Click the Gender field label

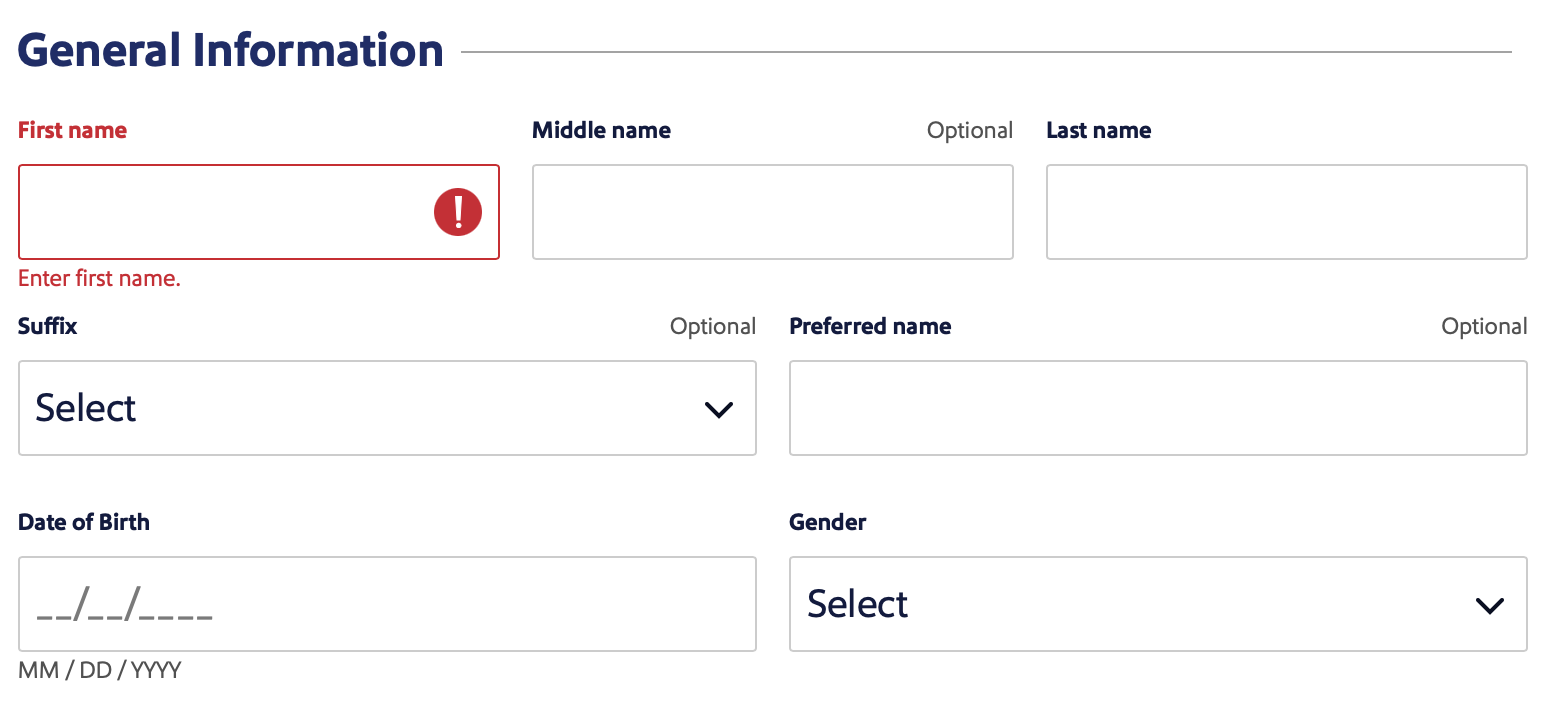(828, 522)
